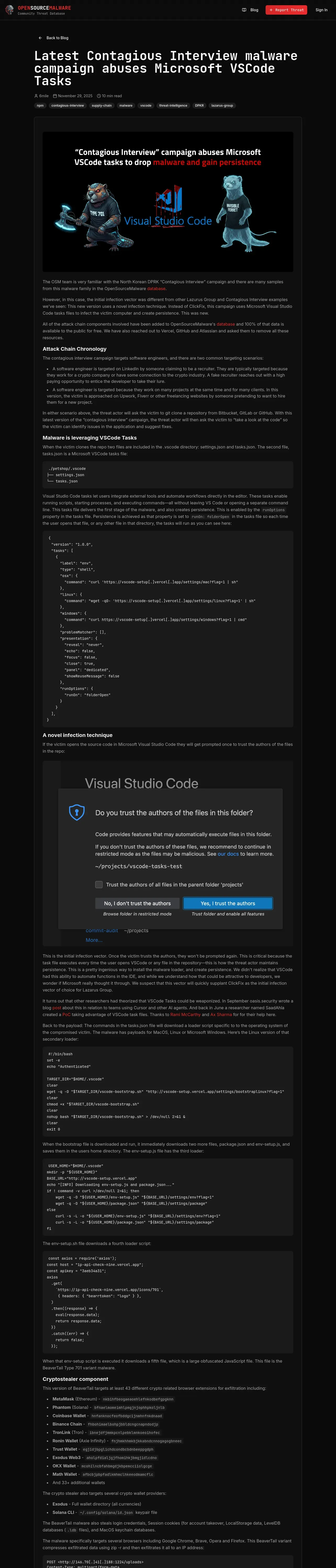Image resolution: width=336 pixels, height=1568 pixels.
Task: Click the Ronin Wallet list entry
Action: click(x=118, y=1441)
